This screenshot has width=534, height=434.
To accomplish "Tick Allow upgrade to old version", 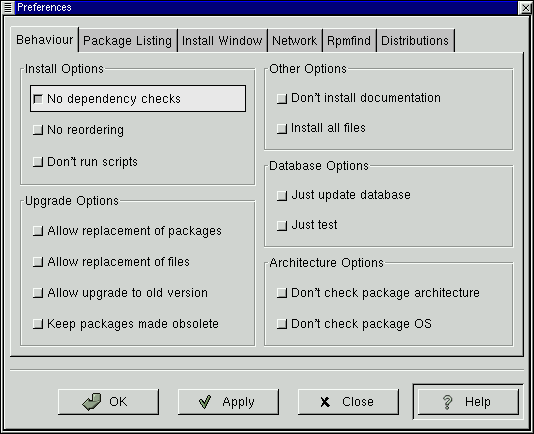I will point(120,293).
